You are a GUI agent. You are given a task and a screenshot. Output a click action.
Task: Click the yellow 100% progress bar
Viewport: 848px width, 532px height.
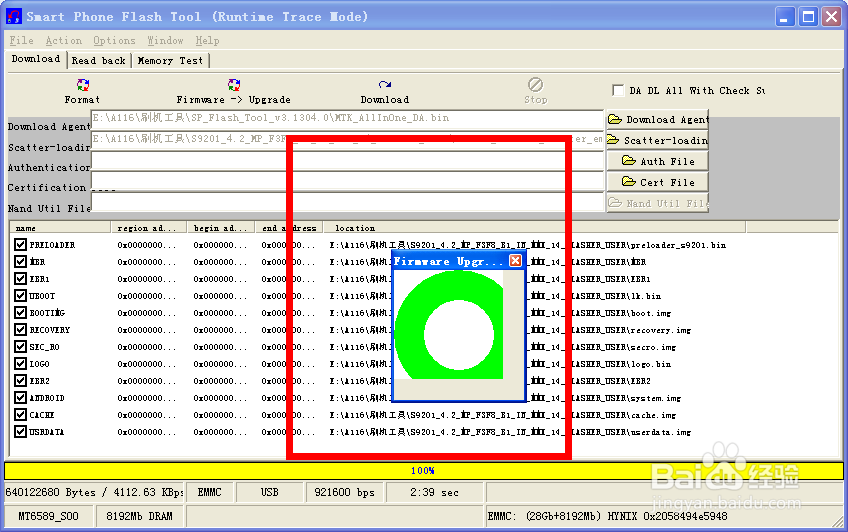click(423, 470)
